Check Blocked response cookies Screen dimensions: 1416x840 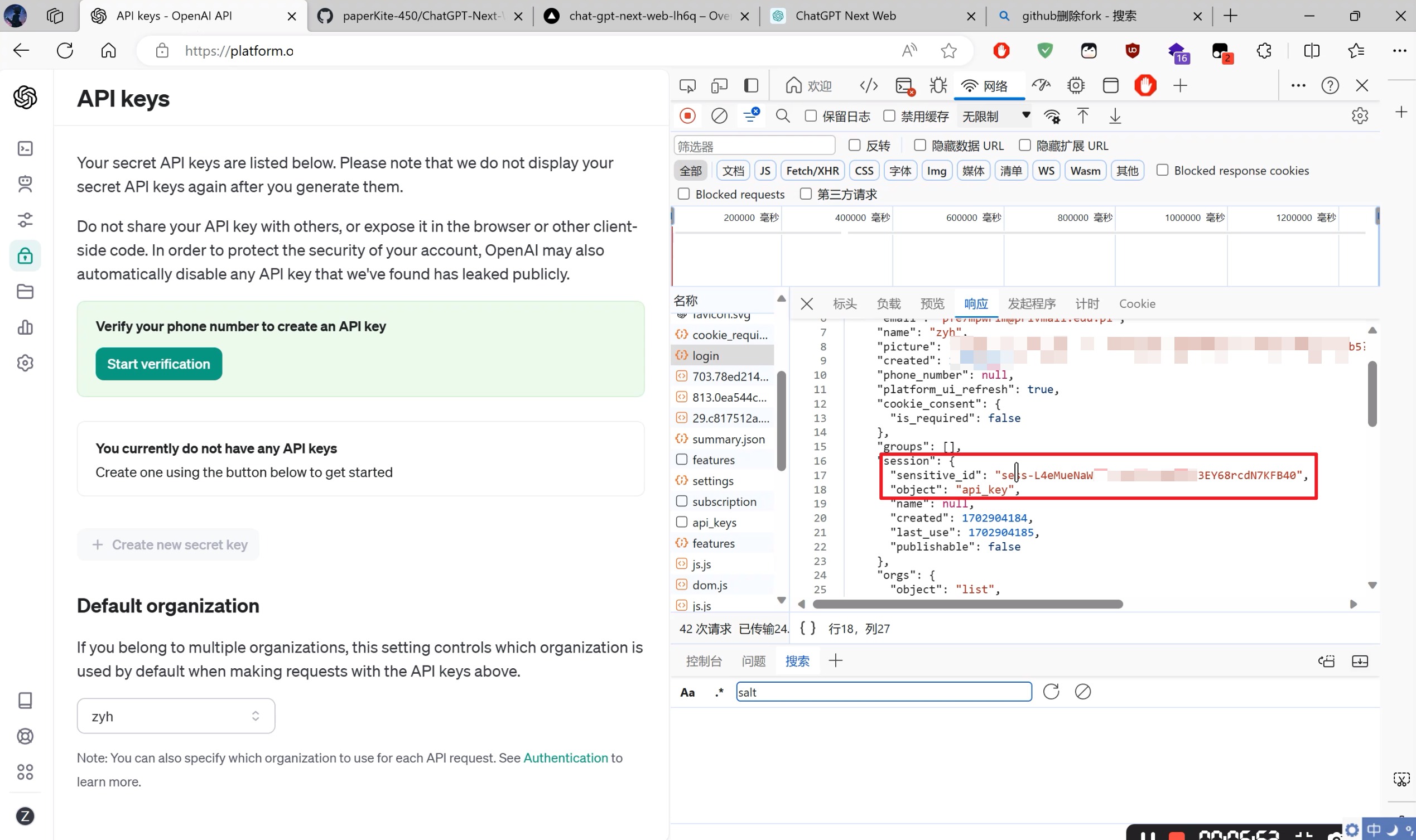pyautogui.click(x=1162, y=170)
